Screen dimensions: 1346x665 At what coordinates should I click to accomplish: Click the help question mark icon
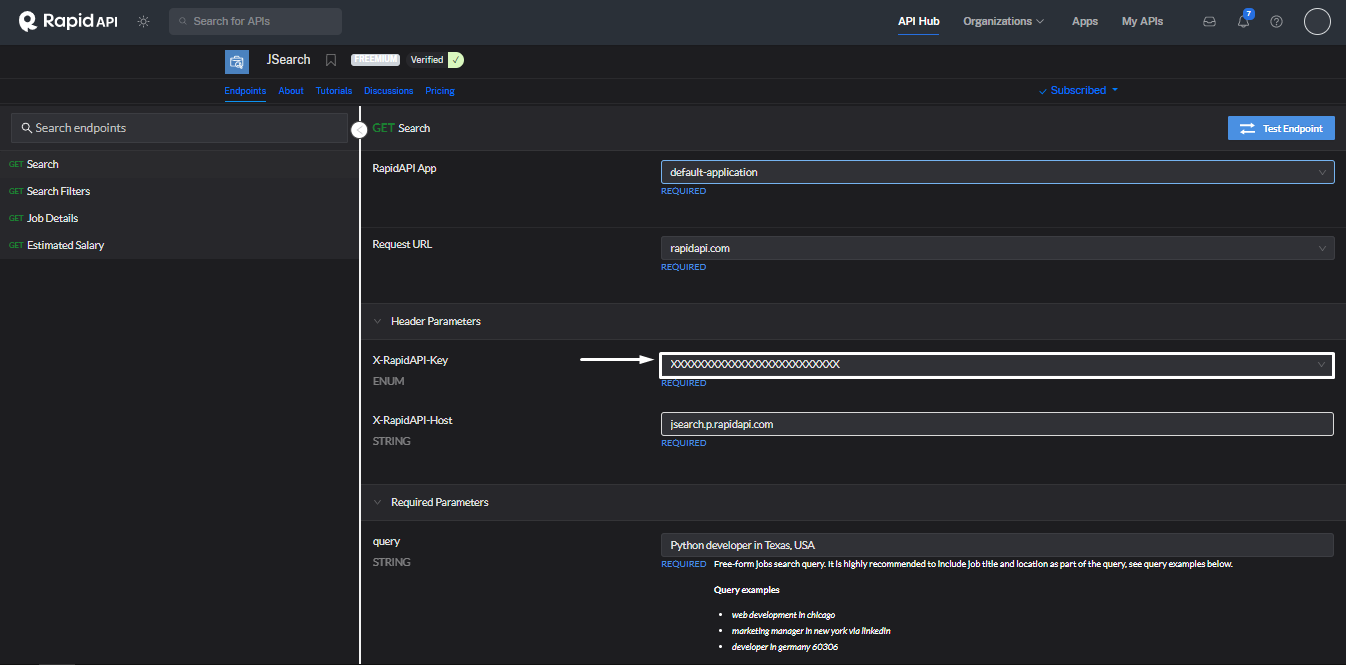[x=1276, y=21]
